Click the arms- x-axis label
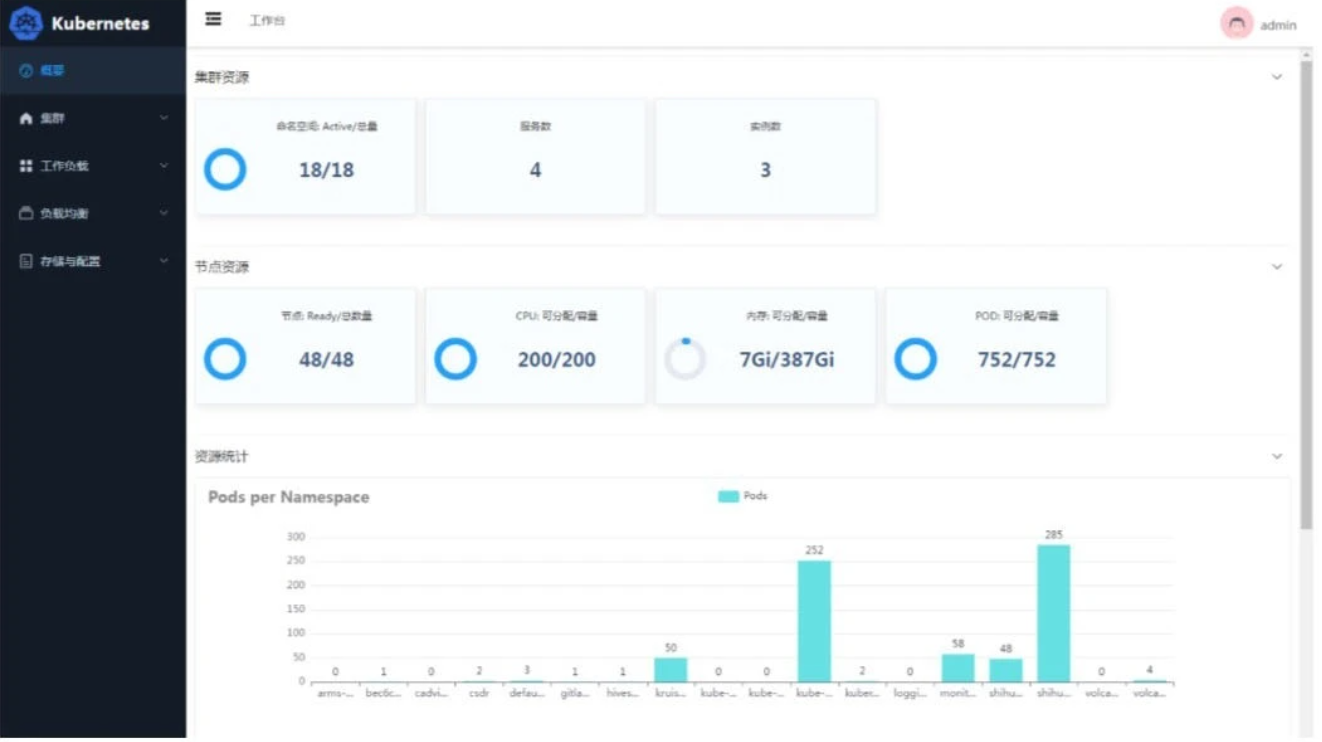The image size is (1322, 742). [335, 693]
